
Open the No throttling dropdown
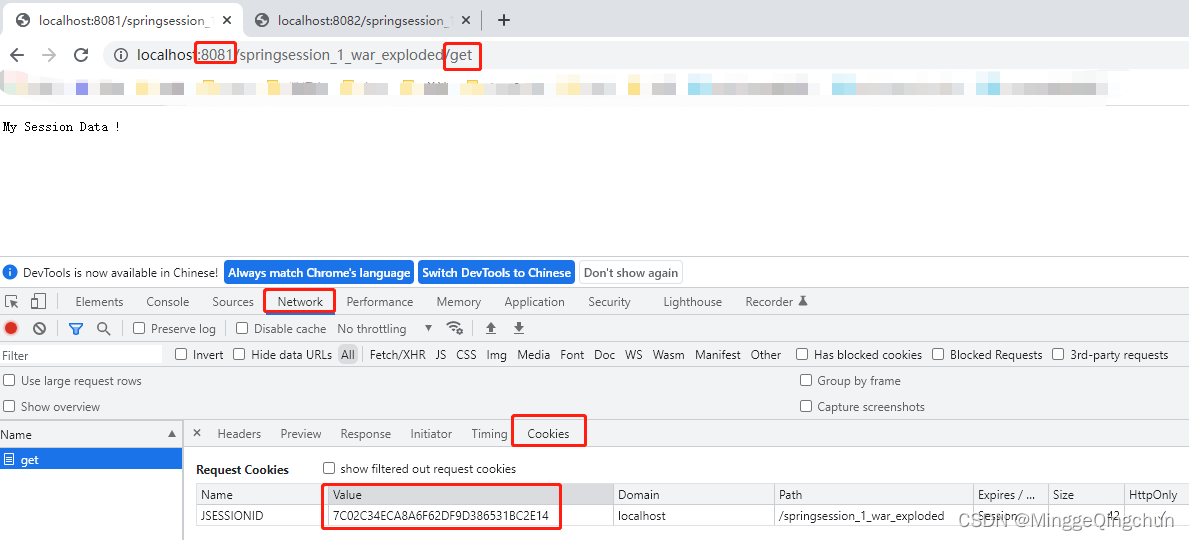tap(385, 328)
